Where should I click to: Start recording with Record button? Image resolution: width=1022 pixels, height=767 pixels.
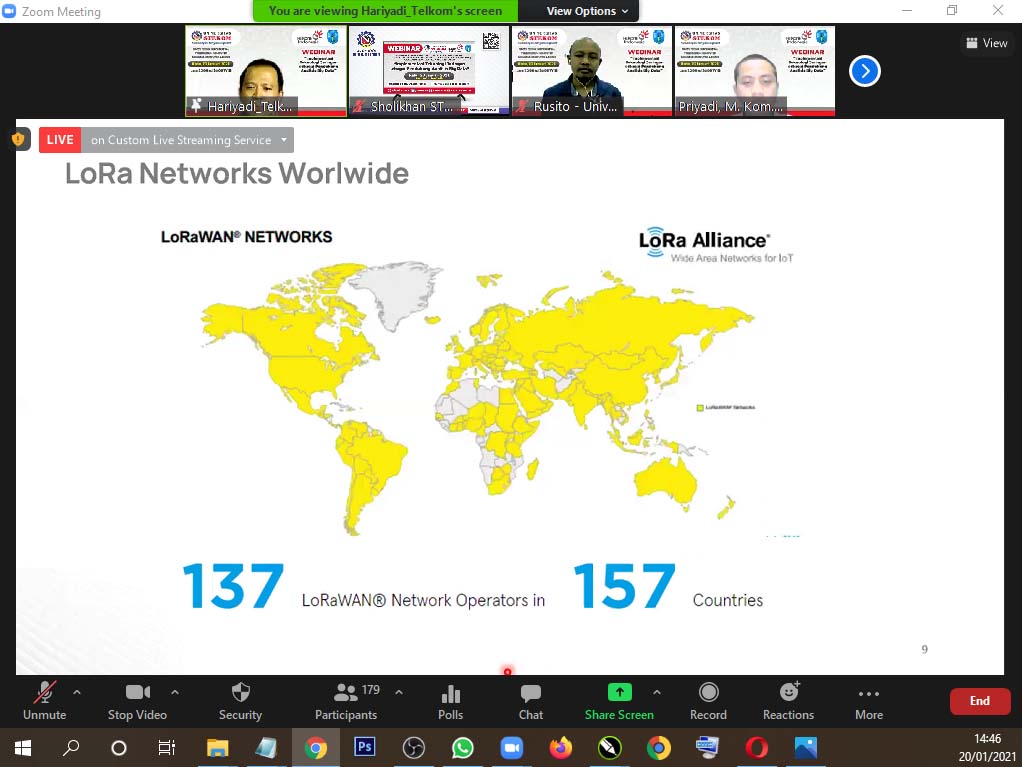pyautogui.click(x=708, y=701)
